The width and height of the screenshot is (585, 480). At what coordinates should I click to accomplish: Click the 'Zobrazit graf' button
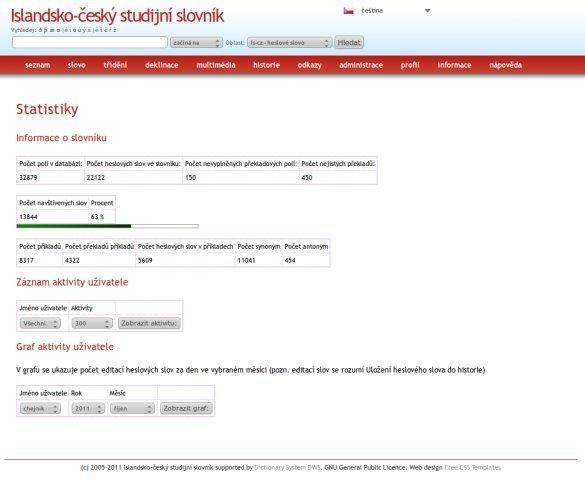click(x=186, y=408)
